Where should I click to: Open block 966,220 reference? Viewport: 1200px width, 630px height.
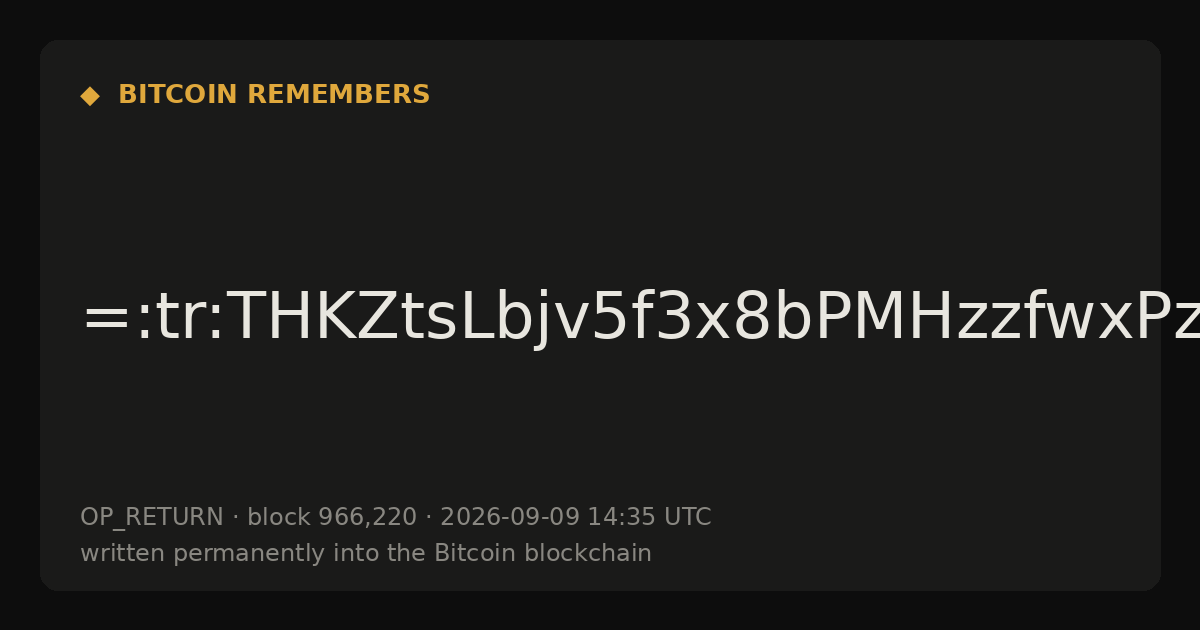click(332, 518)
